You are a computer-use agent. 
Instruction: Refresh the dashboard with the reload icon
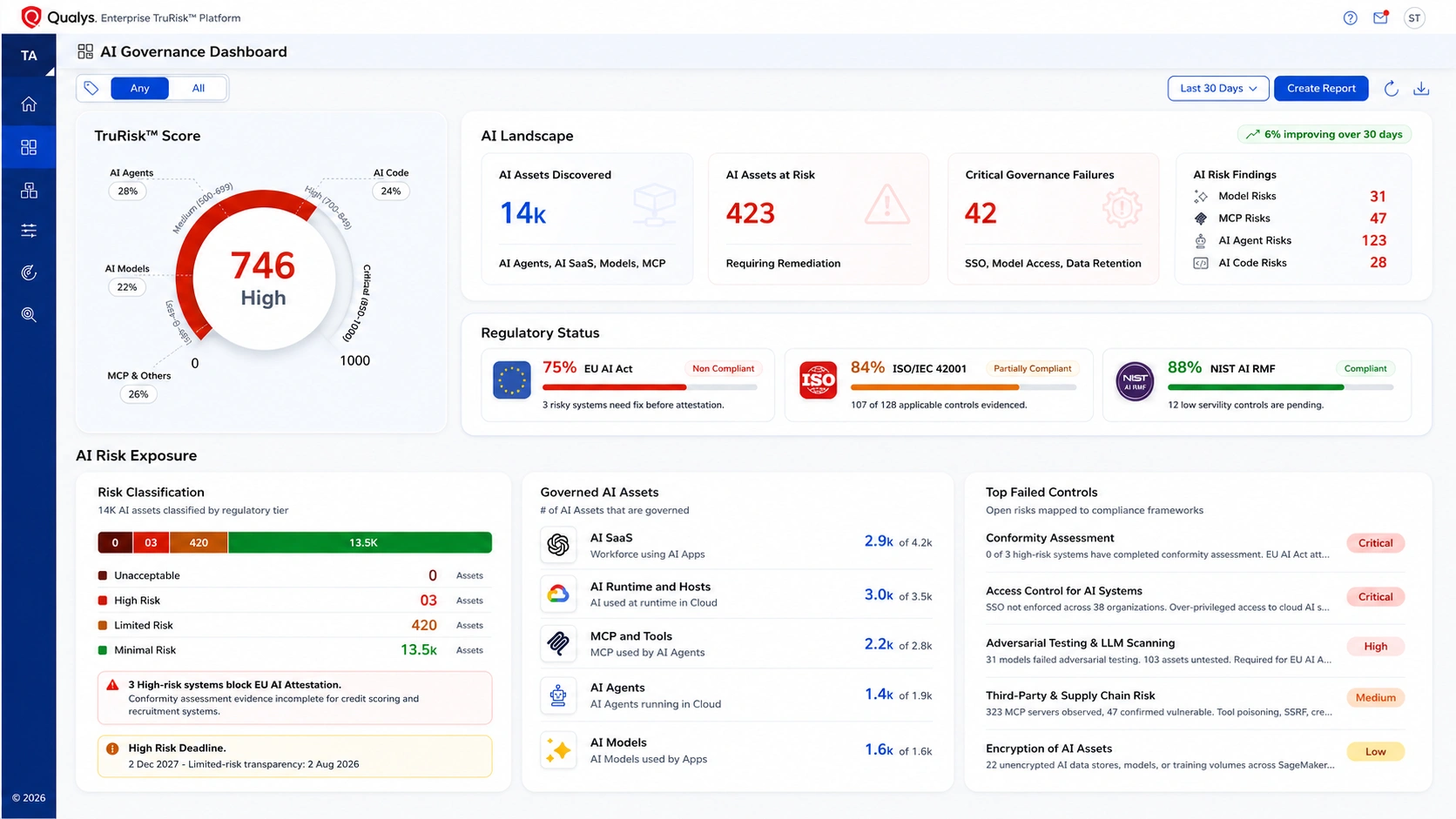tap(1391, 88)
